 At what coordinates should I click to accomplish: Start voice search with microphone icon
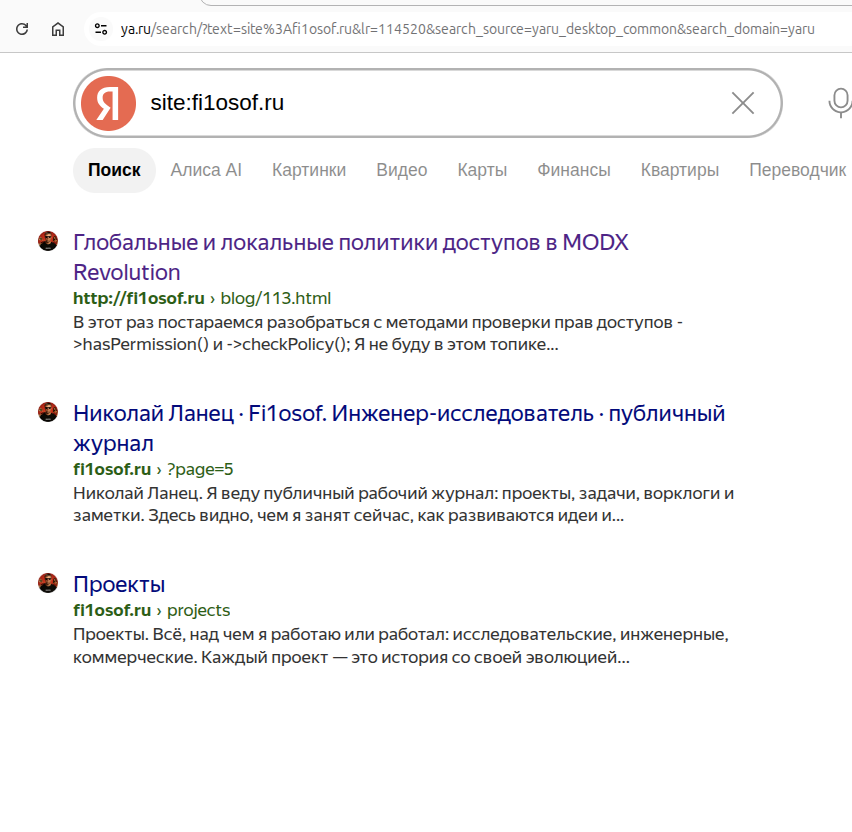[840, 102]
